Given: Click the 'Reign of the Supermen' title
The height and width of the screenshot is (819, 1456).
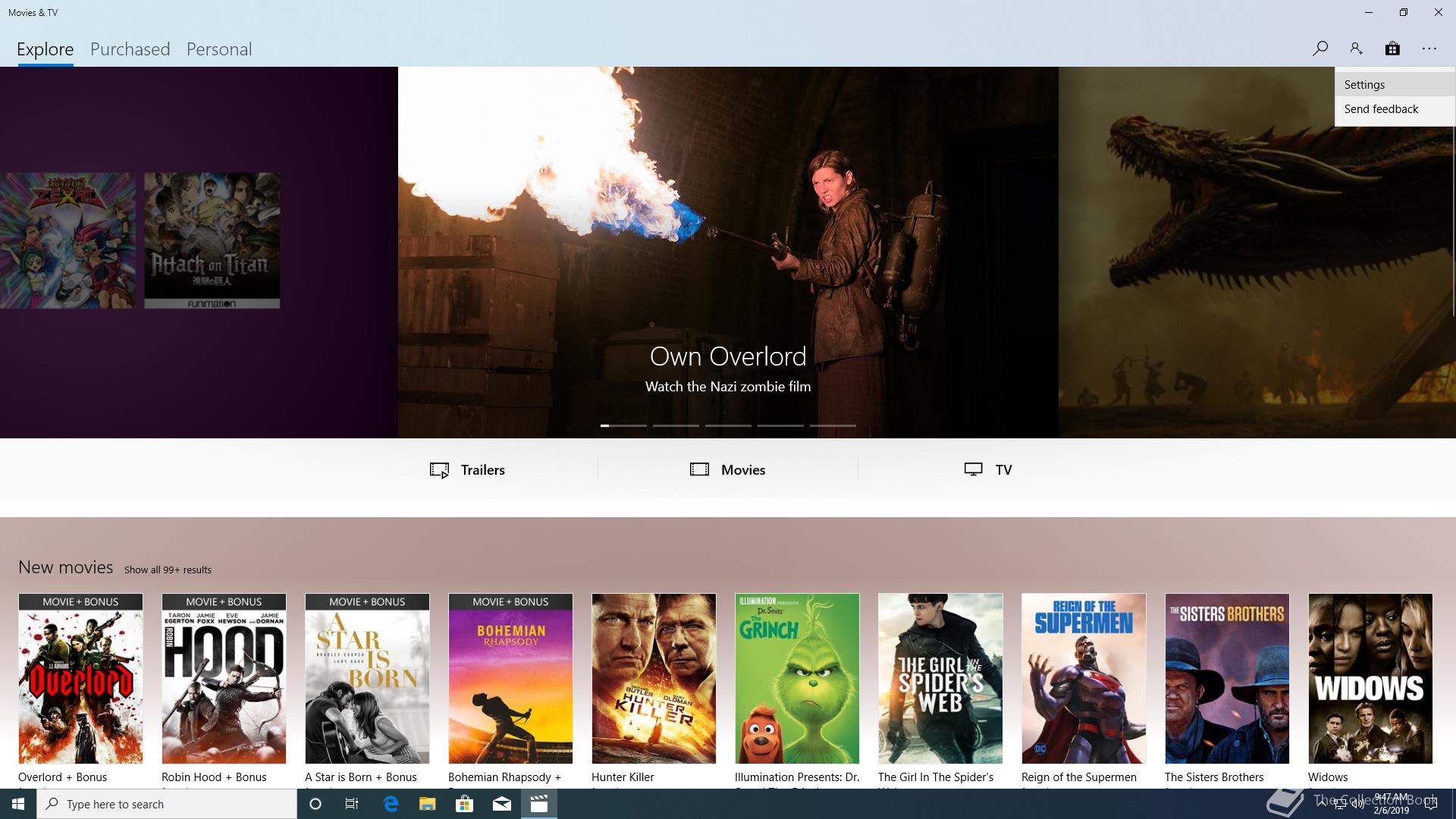Looking at the screenshot, I should [x=1079, y=777].
